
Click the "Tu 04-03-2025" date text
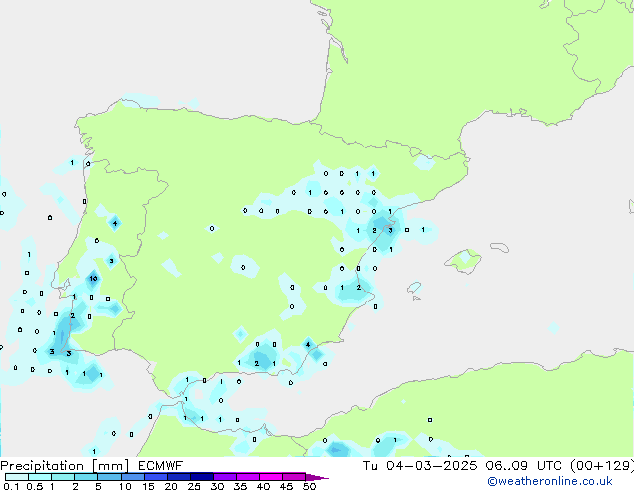coord(420,466)
